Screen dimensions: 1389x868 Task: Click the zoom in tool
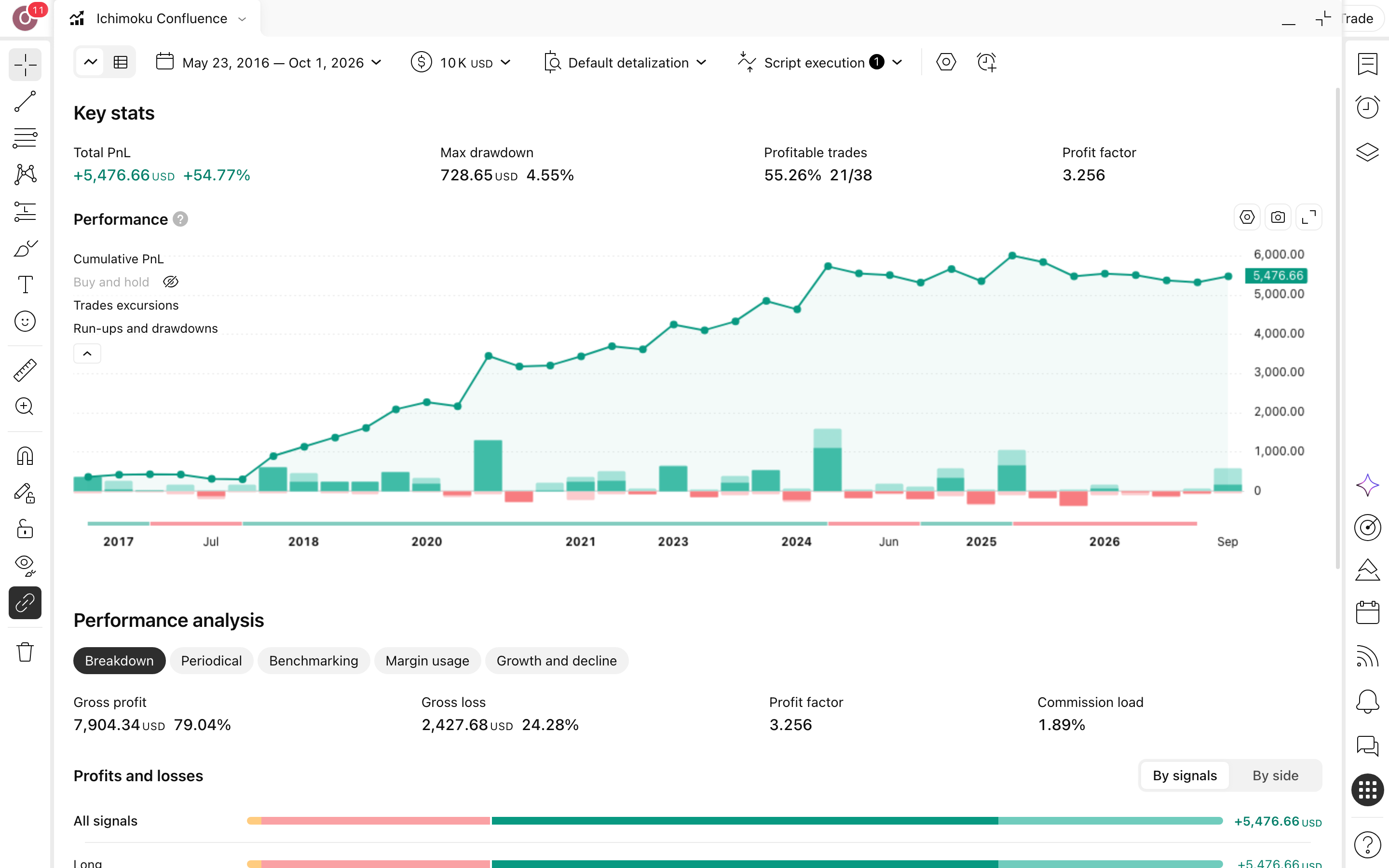point(25,407)
